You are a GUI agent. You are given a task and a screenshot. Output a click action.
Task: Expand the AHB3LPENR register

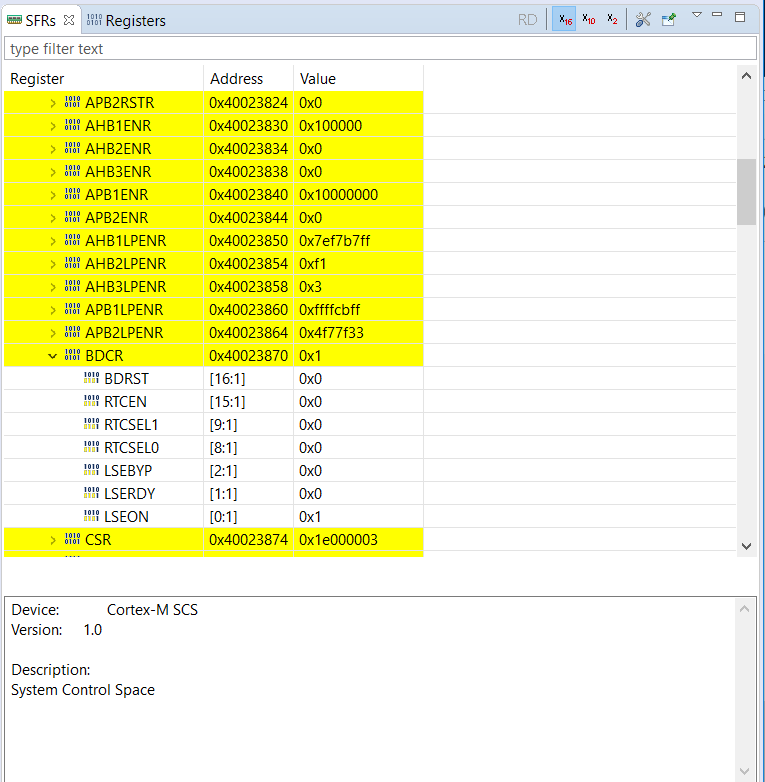click(53, 287)
